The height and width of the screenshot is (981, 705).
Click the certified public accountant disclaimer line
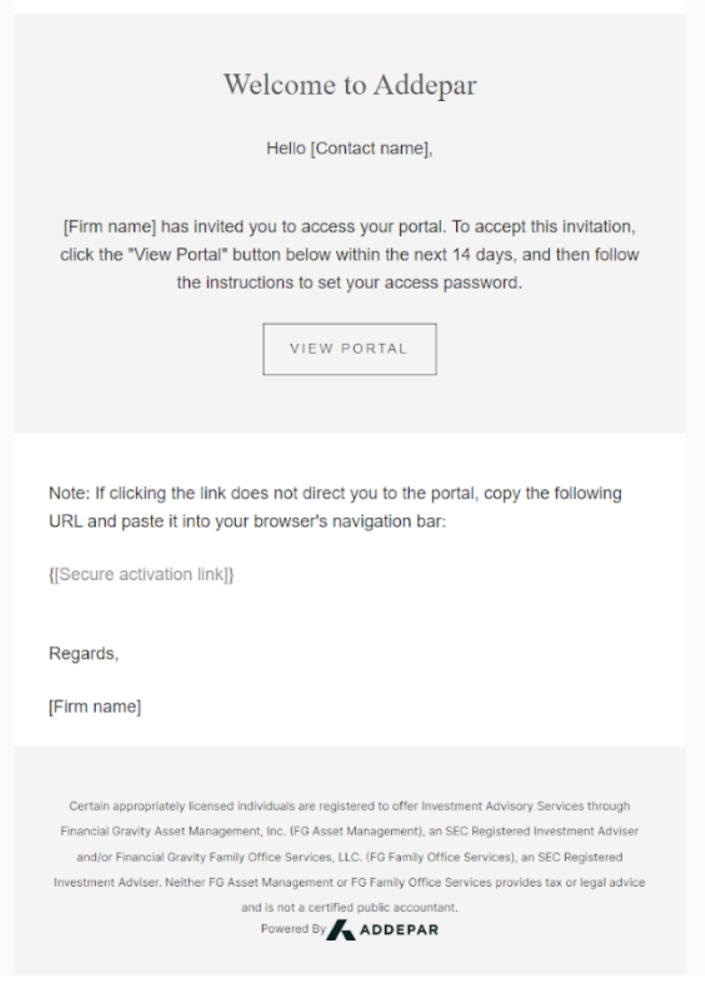(350, 907)
